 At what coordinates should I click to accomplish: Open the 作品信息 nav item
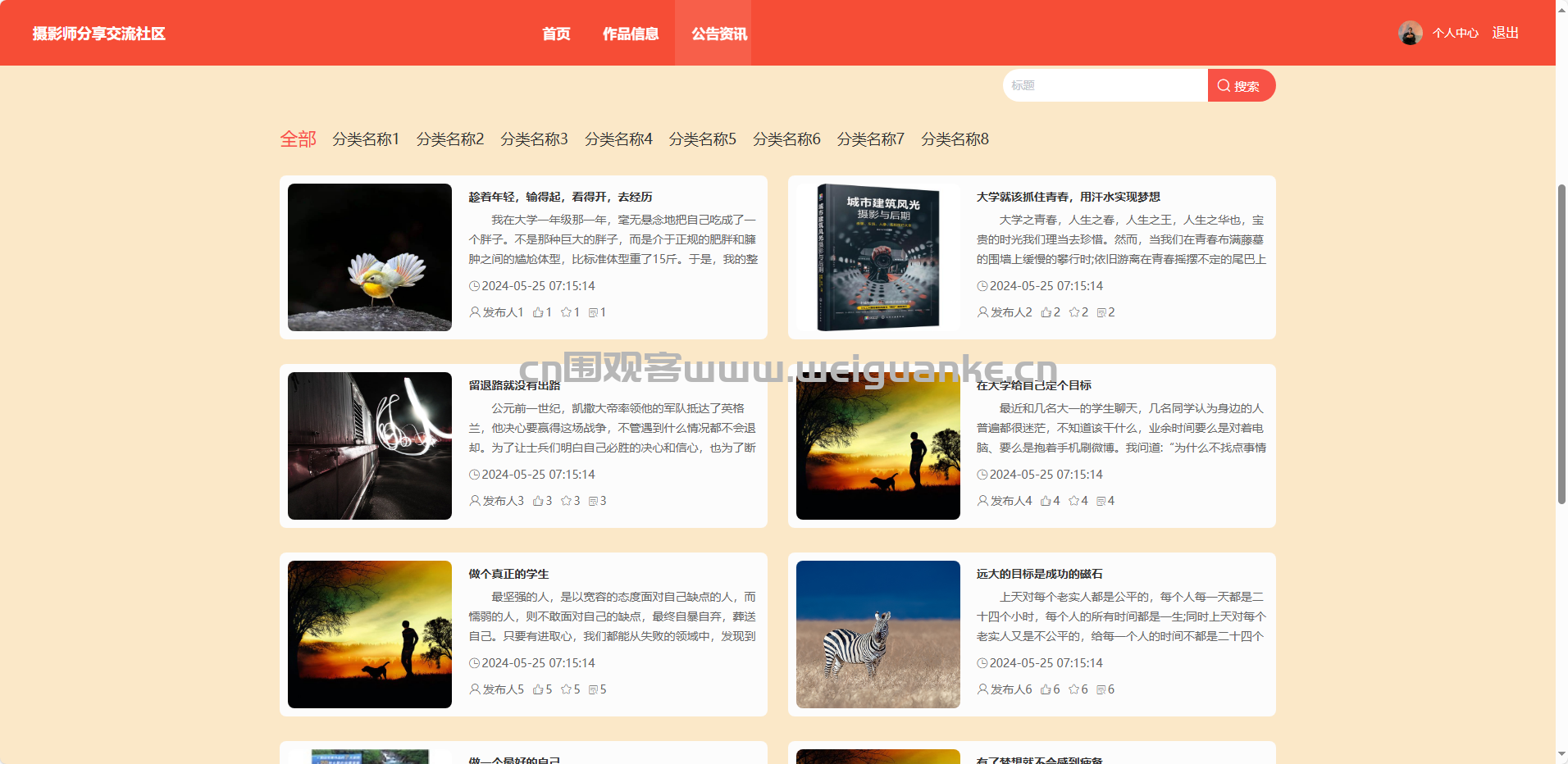click(x=631, y=34)
